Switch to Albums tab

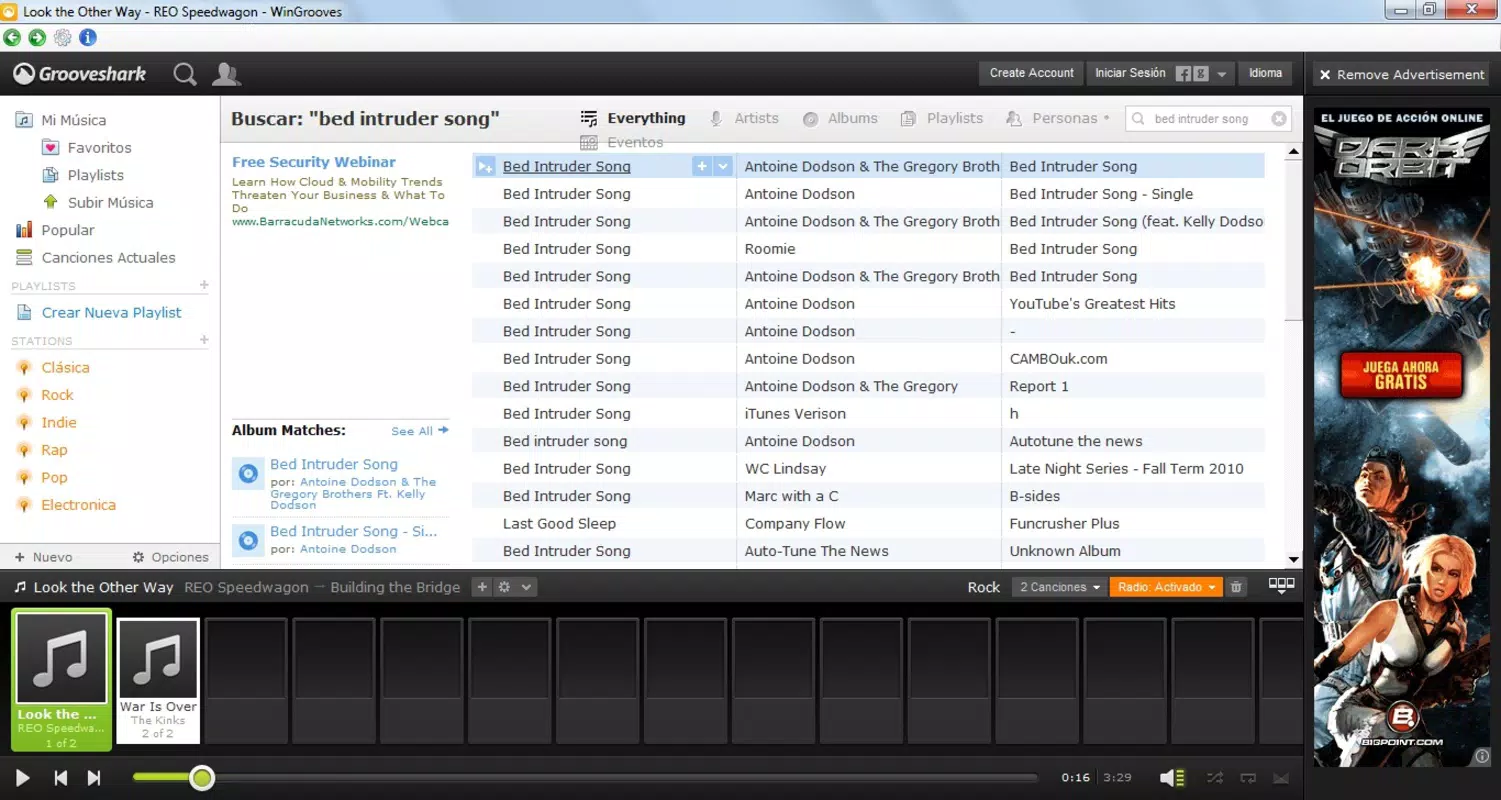pos(840,118)
